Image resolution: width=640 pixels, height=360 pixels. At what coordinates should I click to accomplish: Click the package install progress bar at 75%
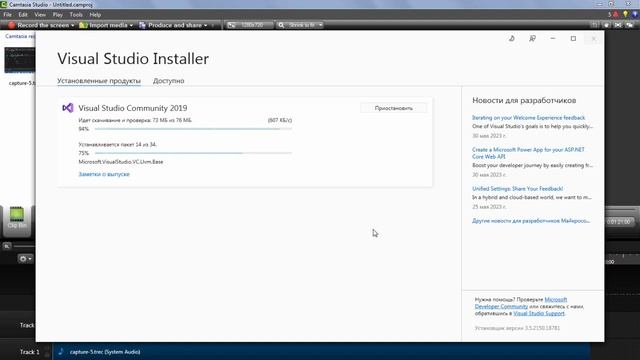[193, 153]
